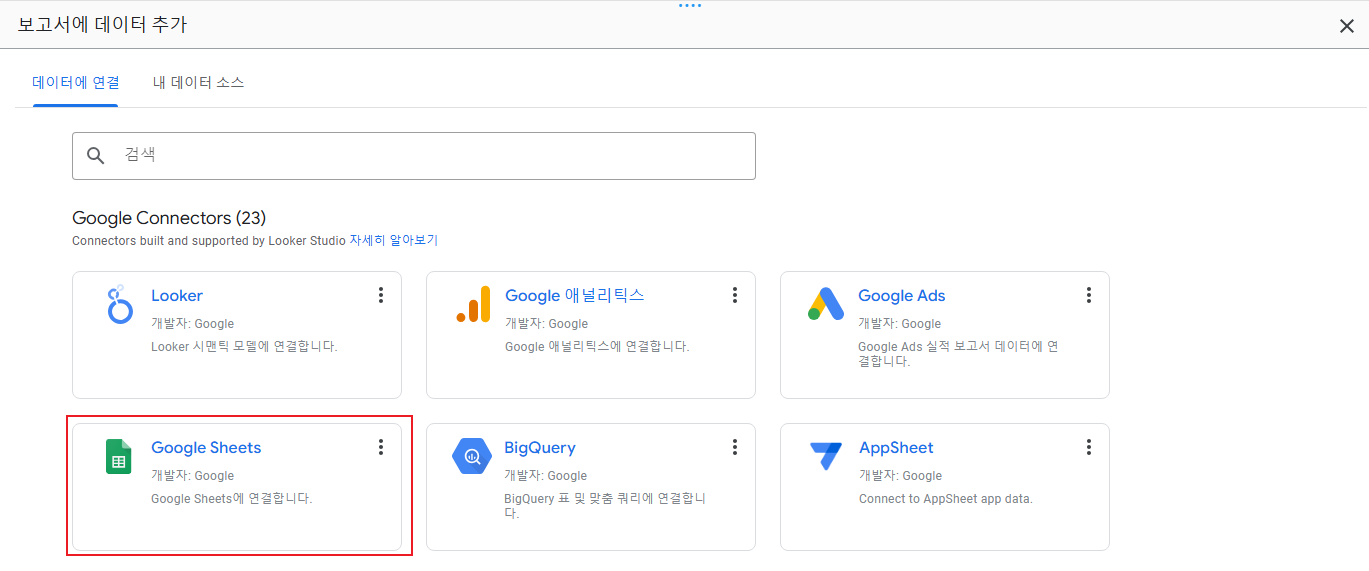Click 'Connect to AppSheet app data.' description
Image resolution: width=1369 pixels, height=571 pixels.
point(946,498)
